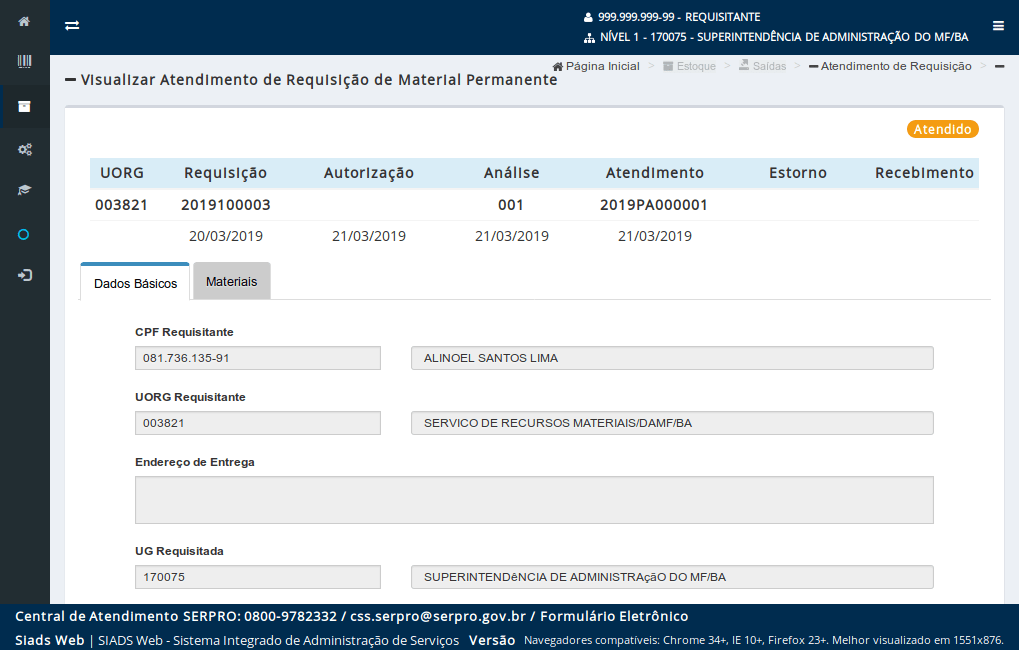Click the user profile icon in header
This screenshot has height=650, width=1019.
[x=588, y=18]
